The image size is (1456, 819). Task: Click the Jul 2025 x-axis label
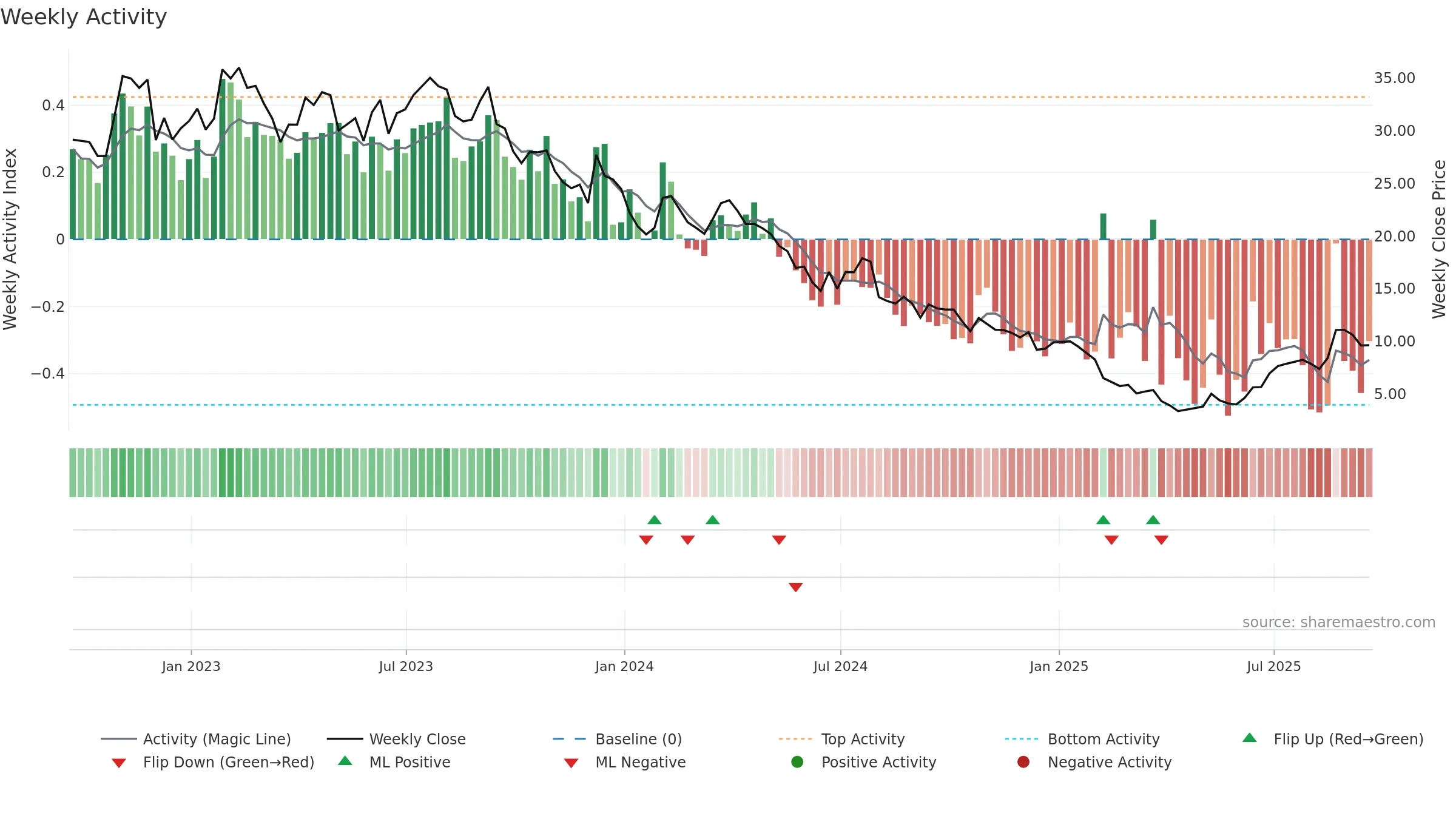1274,667
